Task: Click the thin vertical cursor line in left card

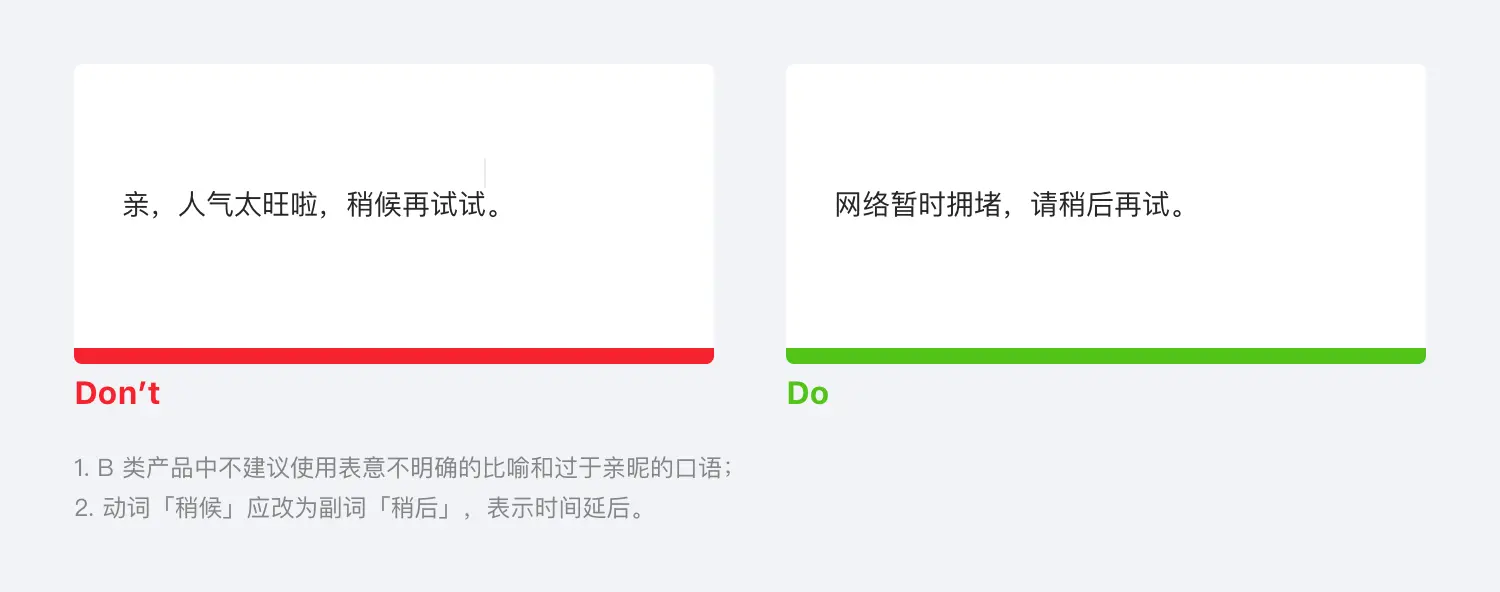Action: 485,172
